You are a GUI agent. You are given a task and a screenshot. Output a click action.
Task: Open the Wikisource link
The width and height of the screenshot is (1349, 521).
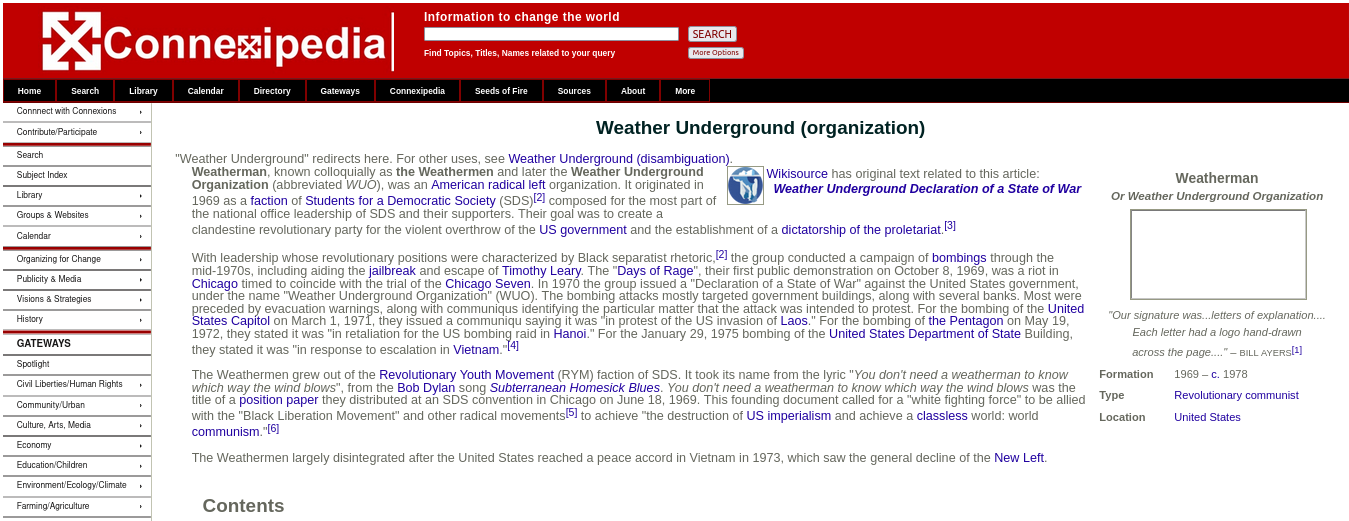[x=797, y=174]
